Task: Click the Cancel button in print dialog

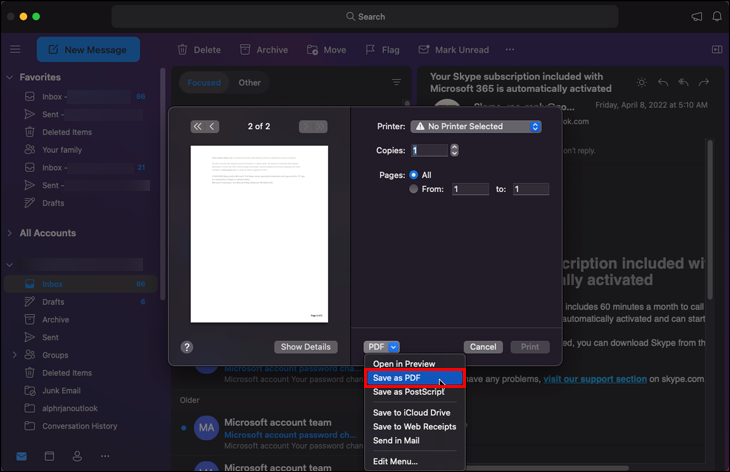Action: click(x=483, y=347)
